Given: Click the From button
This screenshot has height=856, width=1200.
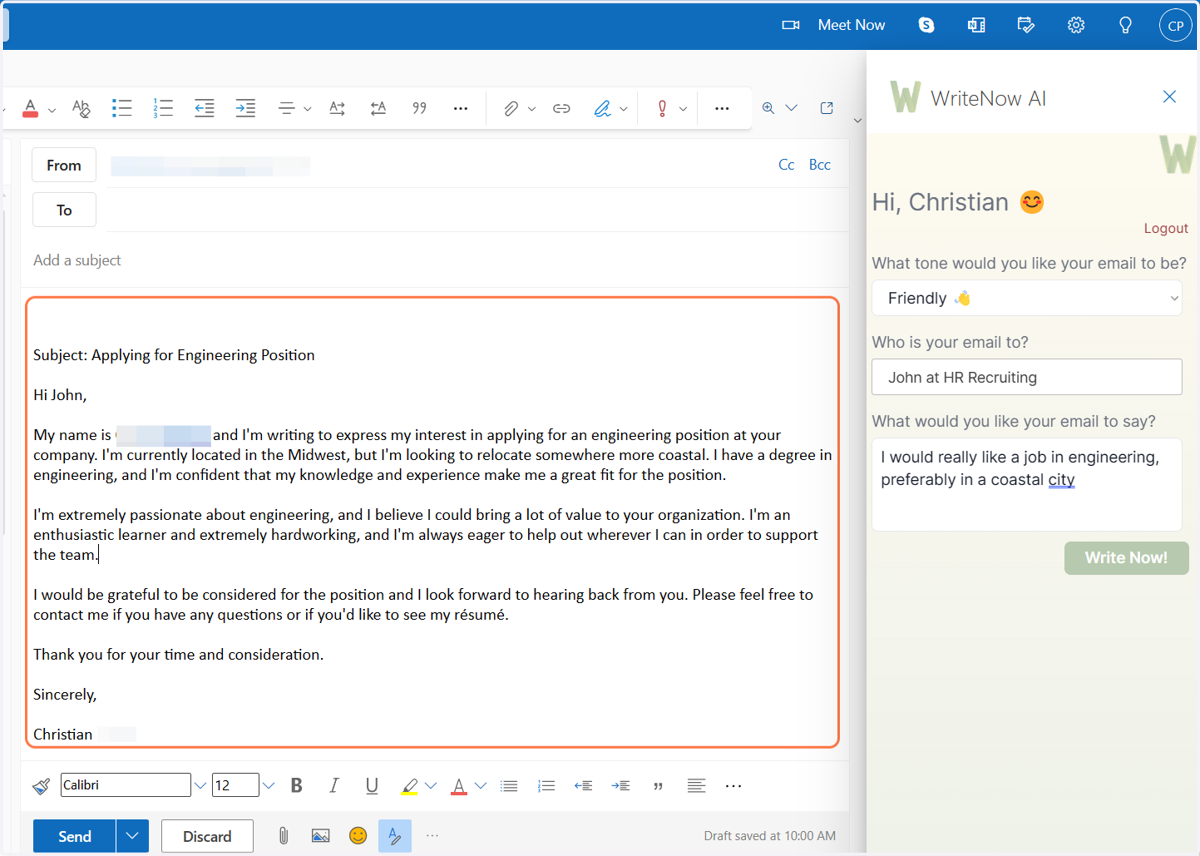Looking at the screenshot, I should pyautogui.click(x=64, y=165).
